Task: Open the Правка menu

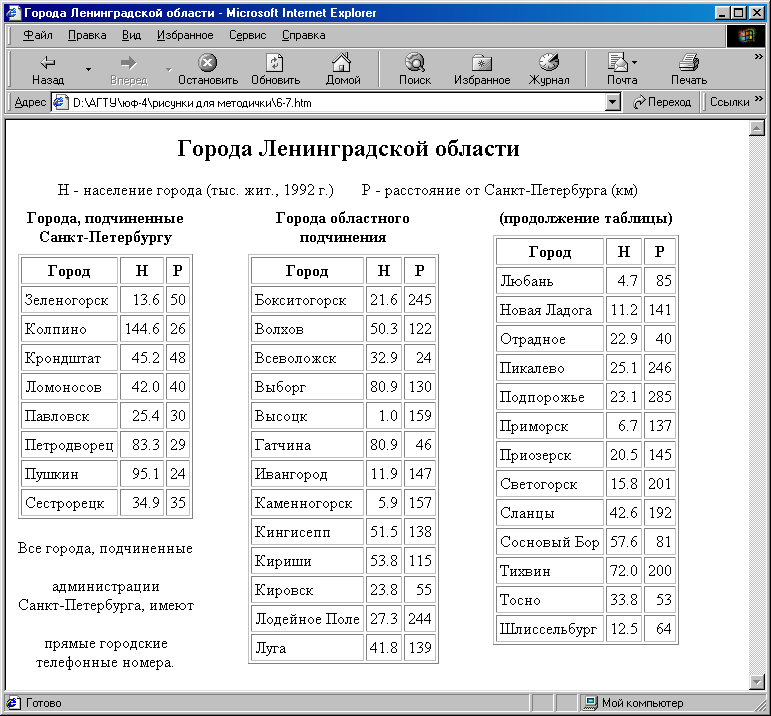Action: coord(87,35)
